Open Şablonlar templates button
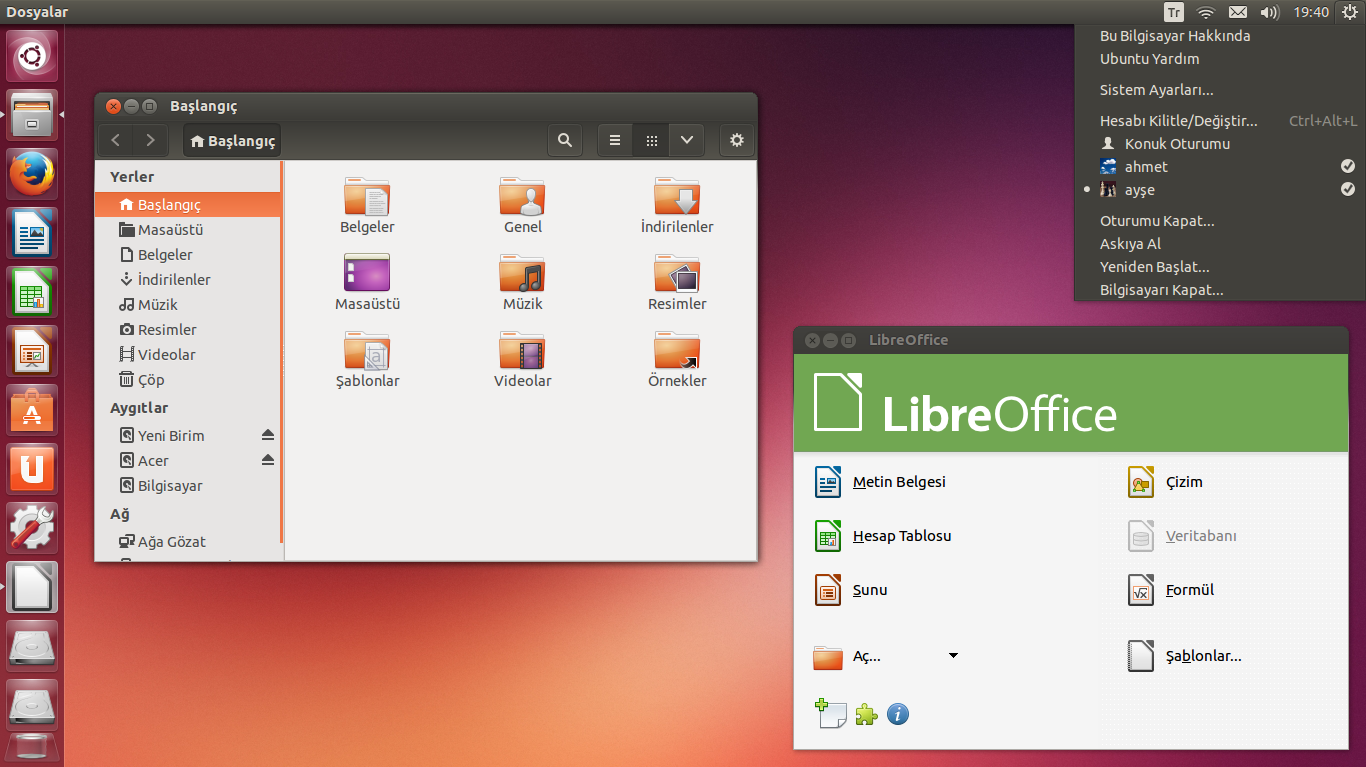This screenshot has width=1366, height=767. point(1185,656)
